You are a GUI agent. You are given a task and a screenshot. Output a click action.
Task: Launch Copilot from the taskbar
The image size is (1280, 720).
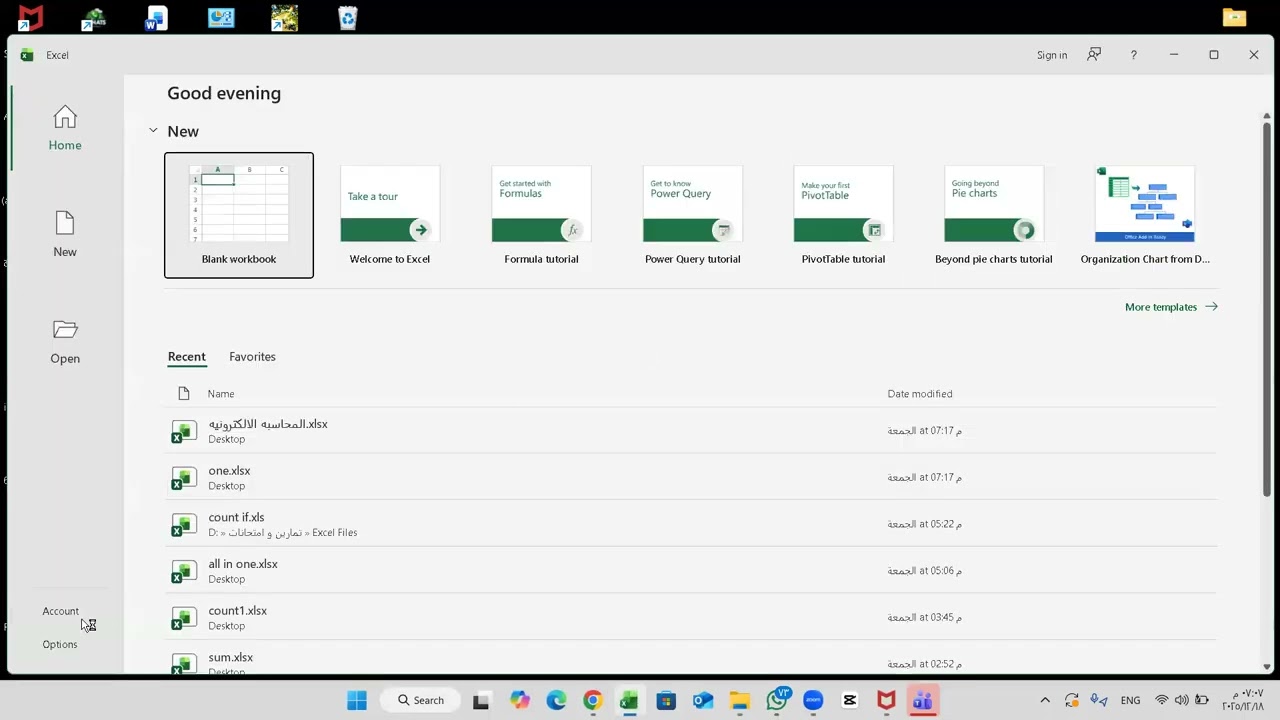pyautogui.click(x=519, y=700)
